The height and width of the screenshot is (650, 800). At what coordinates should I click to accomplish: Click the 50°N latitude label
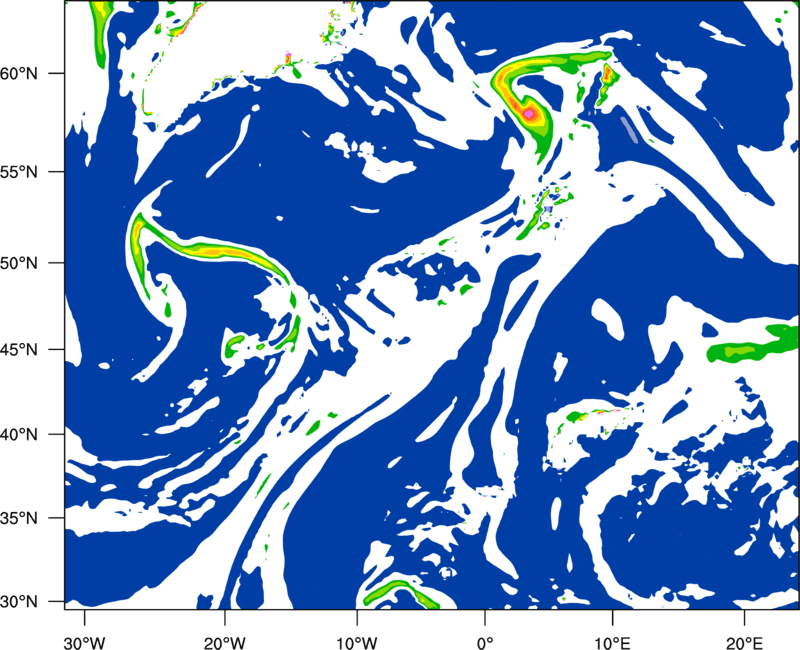click(19, 263)
